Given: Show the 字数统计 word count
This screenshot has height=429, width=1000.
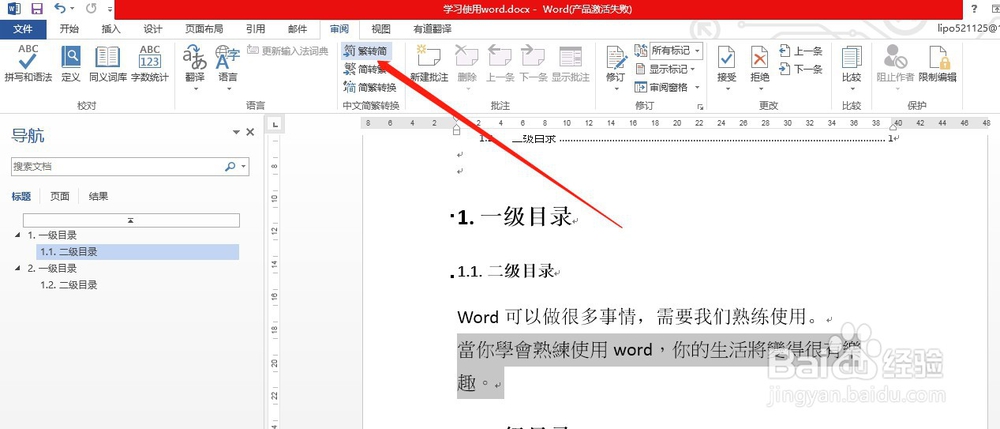Looking at the screenshot, I should click(x=150, y=64).
